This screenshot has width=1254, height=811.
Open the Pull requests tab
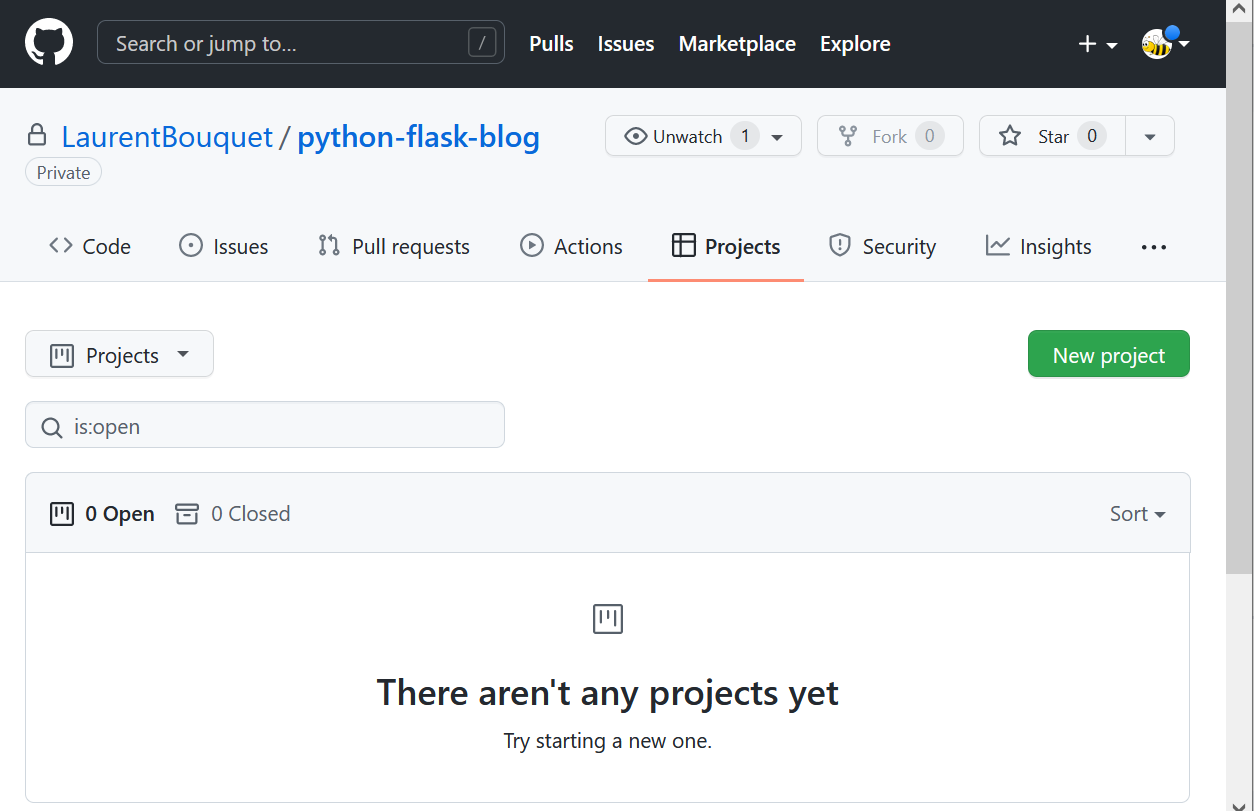[394, 247]
